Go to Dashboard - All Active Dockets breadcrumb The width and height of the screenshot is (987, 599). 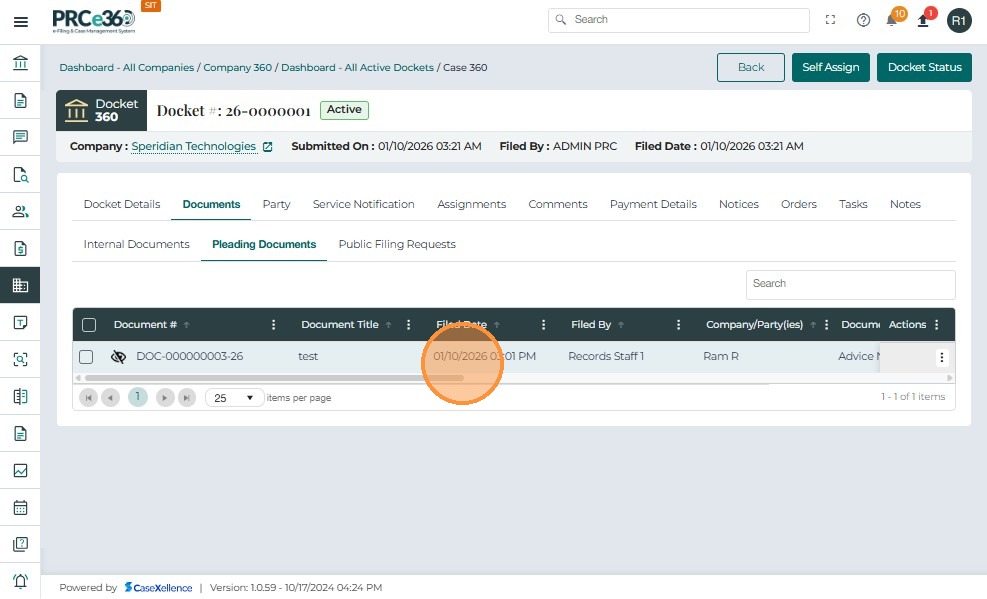(358, 67)
